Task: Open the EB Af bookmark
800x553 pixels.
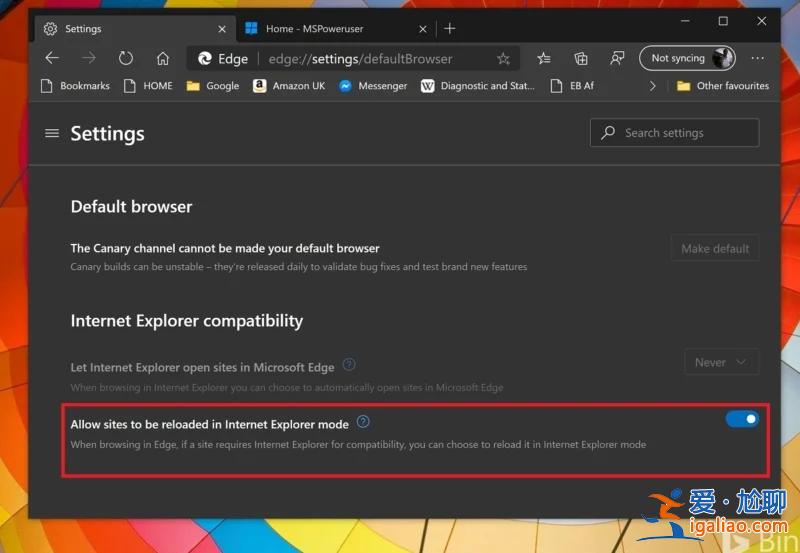Action: click(572, 86)
